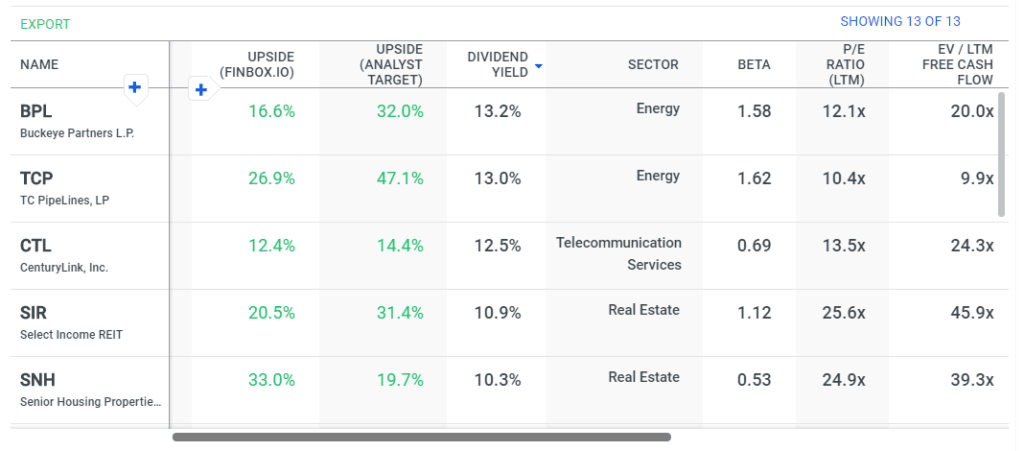Sort by Upside (Analyst Target) column header
Viewport: 1024px width, 451px height.
tap(386, 65)
